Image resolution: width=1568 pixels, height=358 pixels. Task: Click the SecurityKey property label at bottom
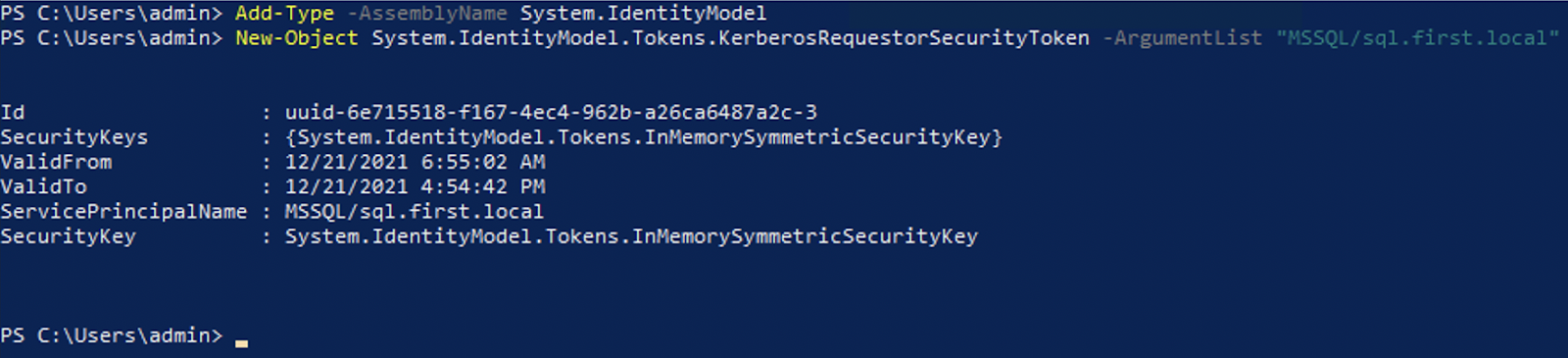pos(68,236)
